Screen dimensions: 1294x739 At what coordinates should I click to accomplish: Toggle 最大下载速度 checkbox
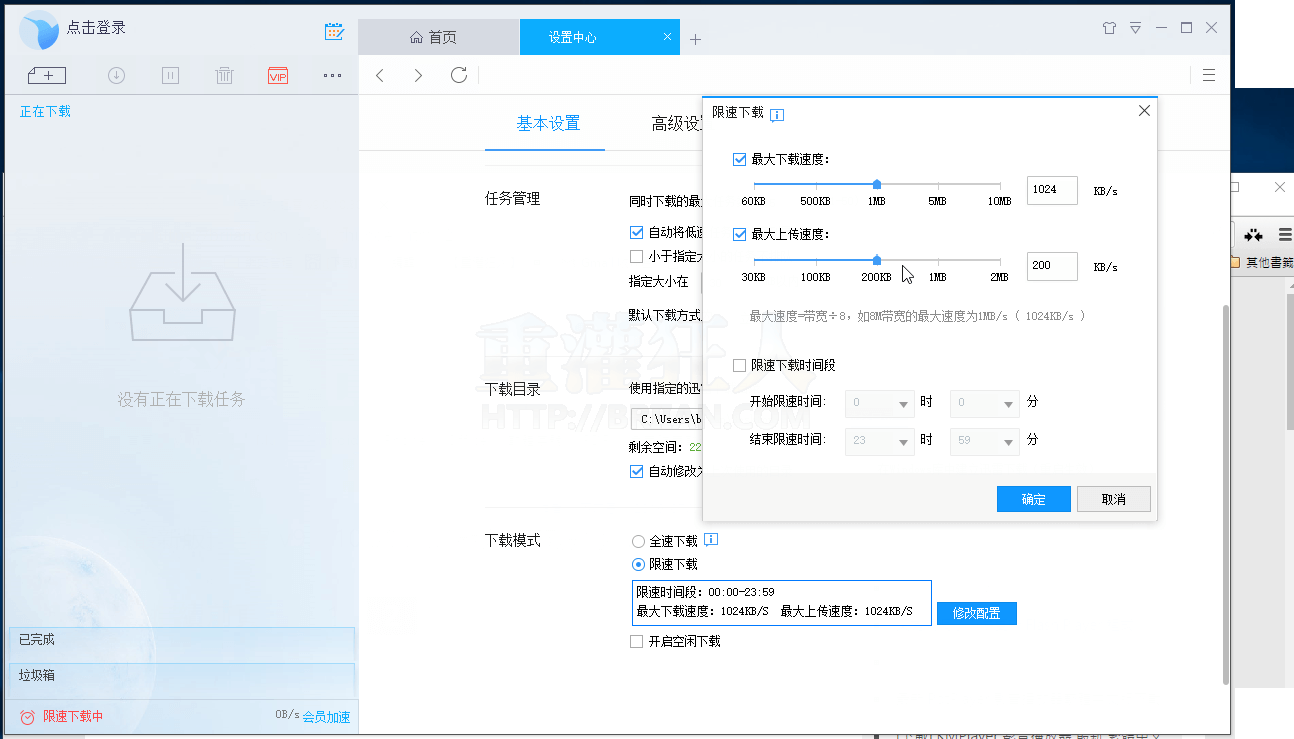tap(740, 159)
